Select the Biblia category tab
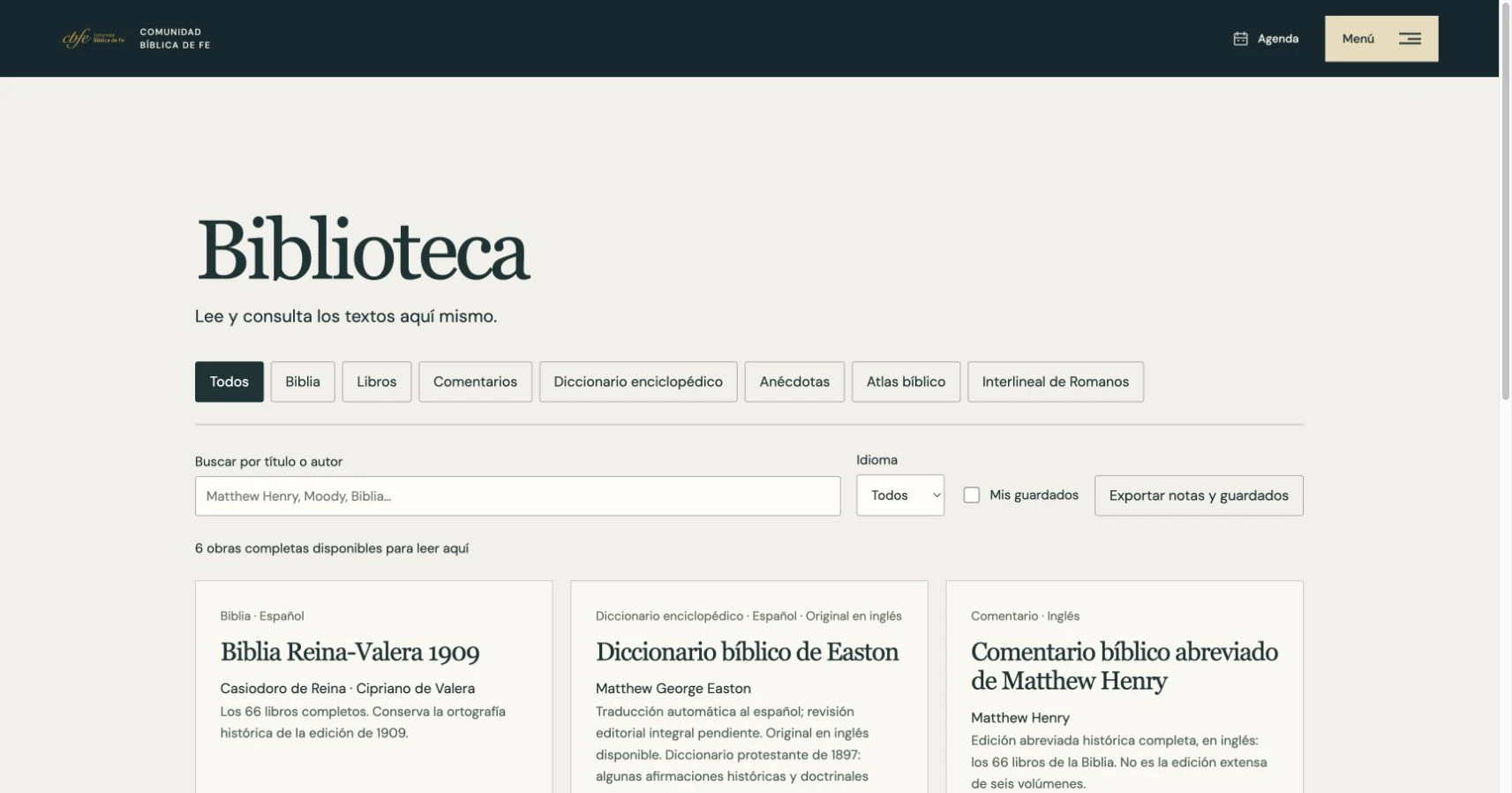Screen dimensions: 1512x793 point(303,381)
